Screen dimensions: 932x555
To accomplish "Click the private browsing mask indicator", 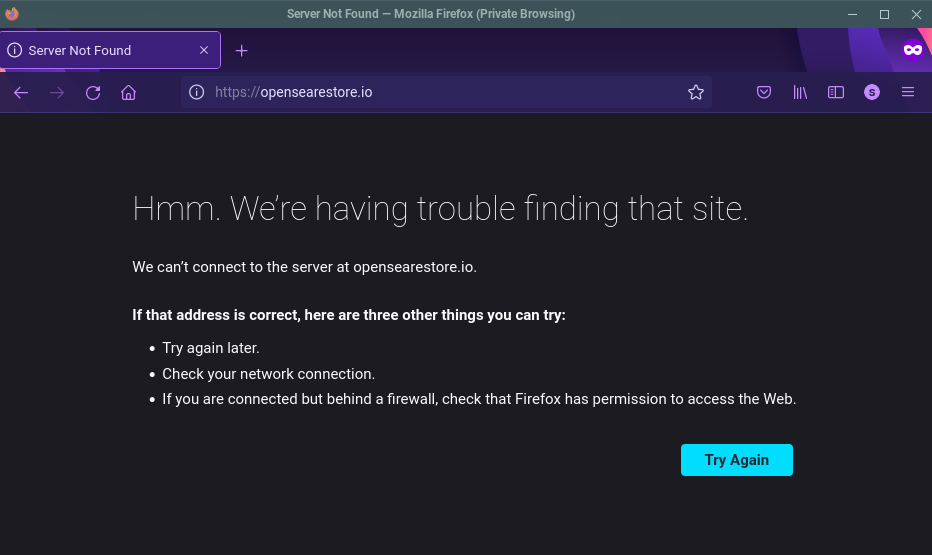I will [x=912, y=49].
